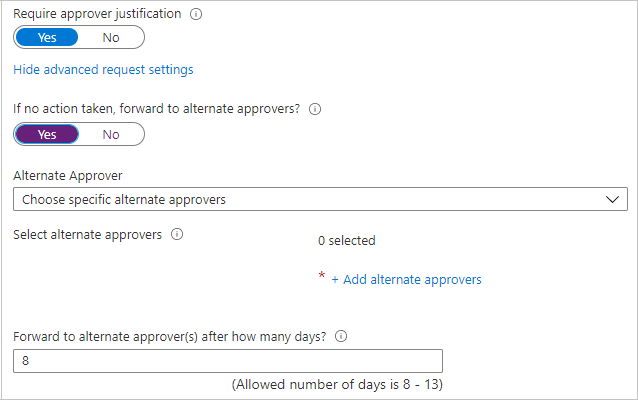This screenshot has width=638, height=400.
Task: Click the Alternate Approver field label
Action: click(68, 176)
